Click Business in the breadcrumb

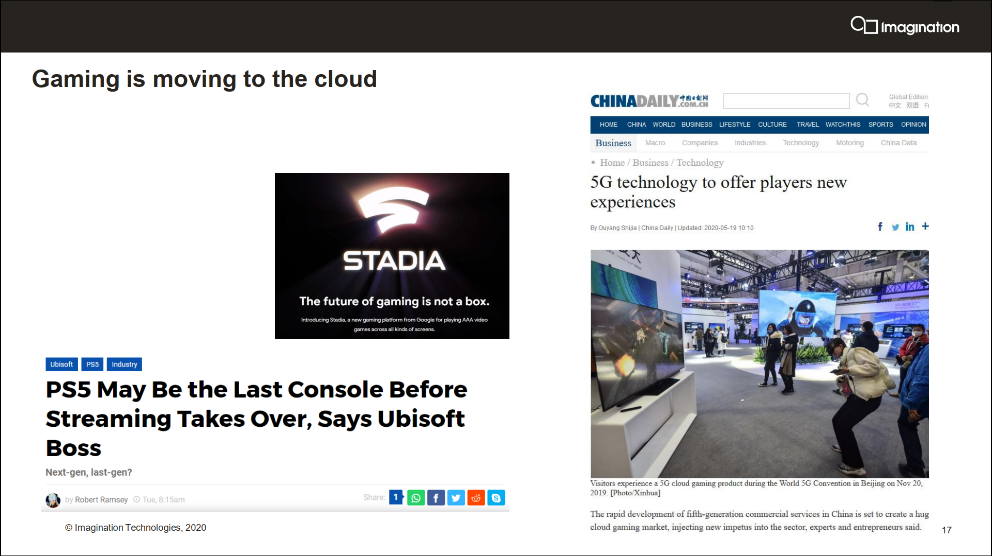650,163
